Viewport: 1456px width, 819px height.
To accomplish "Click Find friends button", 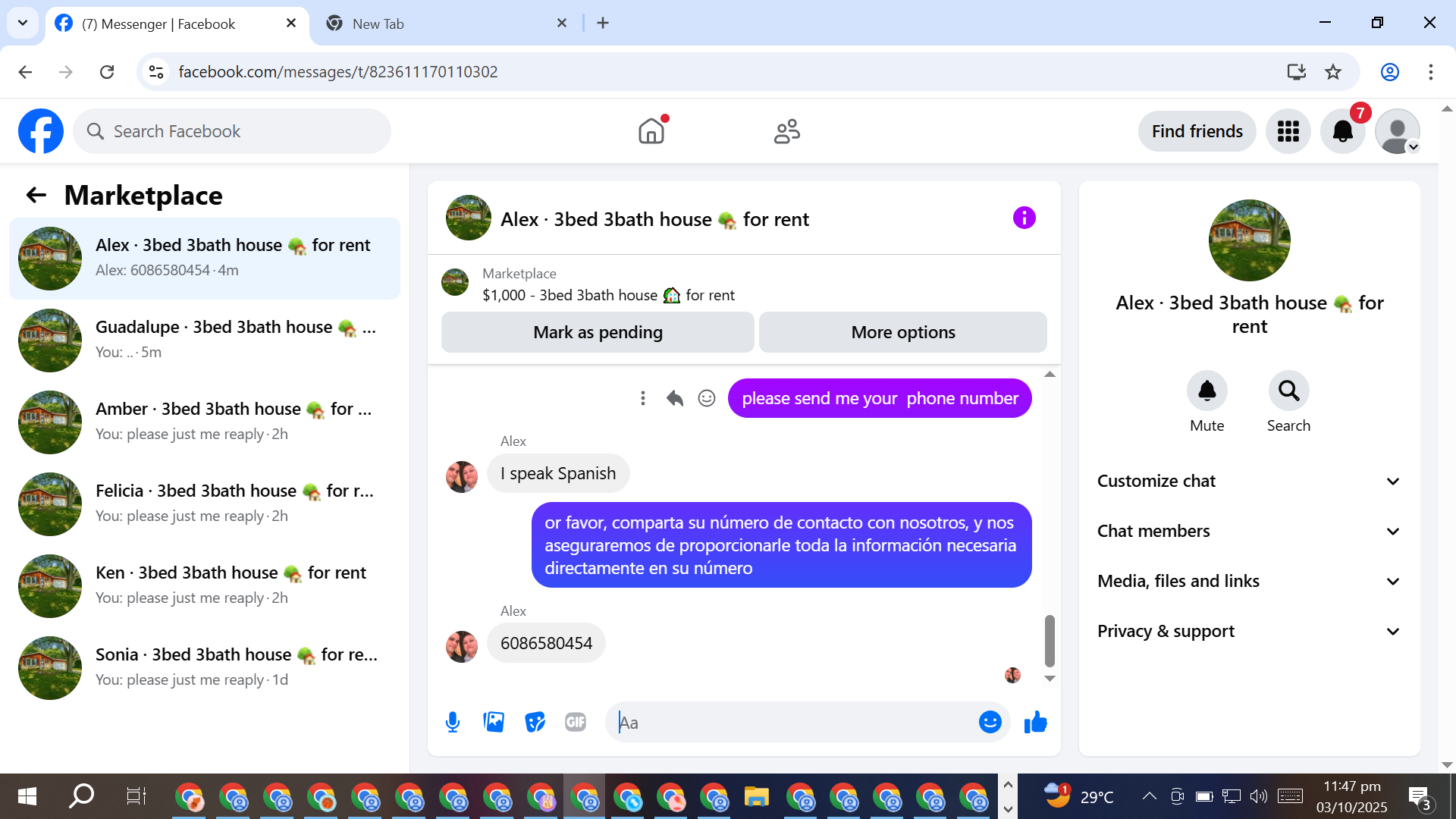I will click(x=1197, y=131).
